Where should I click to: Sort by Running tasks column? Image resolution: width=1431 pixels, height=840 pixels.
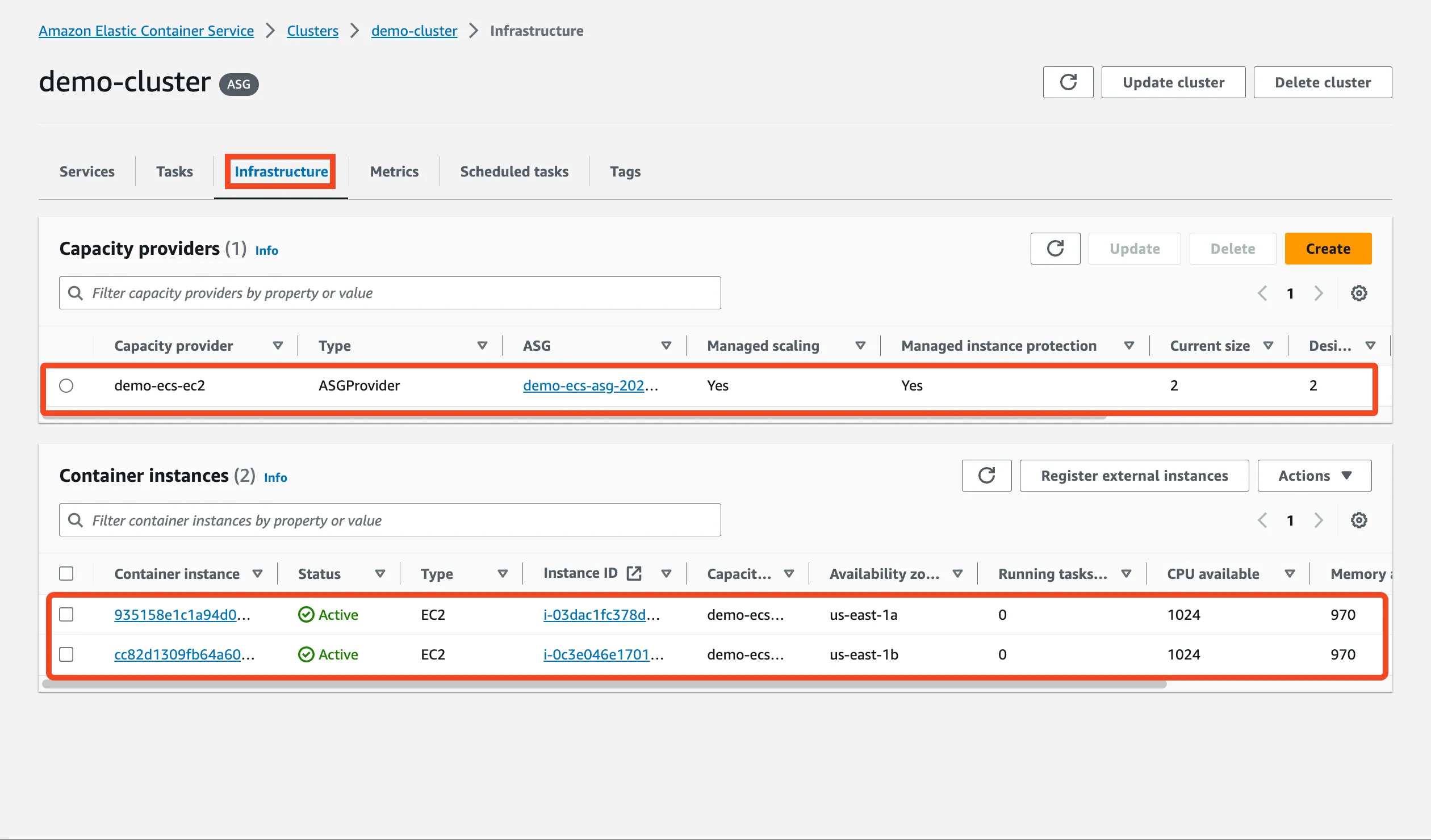[x=1126, y=574]
